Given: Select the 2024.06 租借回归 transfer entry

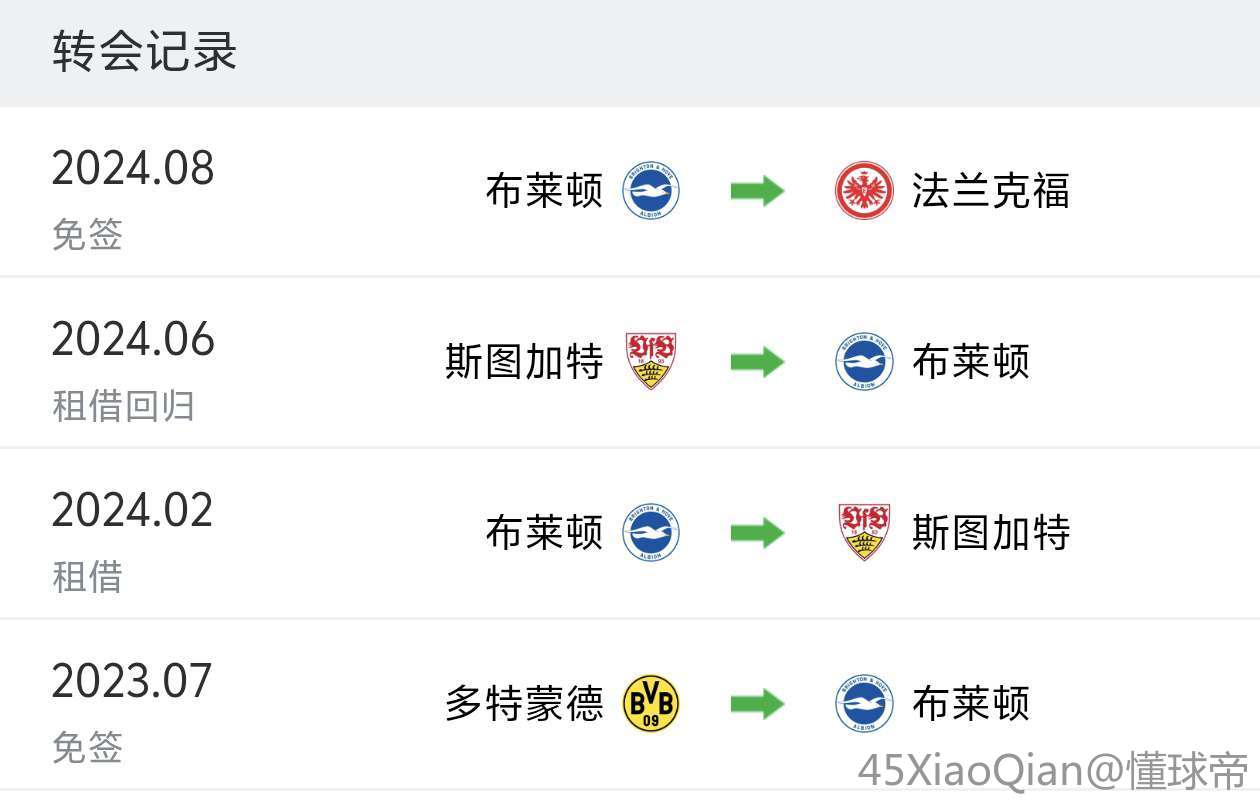Looking at the screenshot, I should [133, 365].
